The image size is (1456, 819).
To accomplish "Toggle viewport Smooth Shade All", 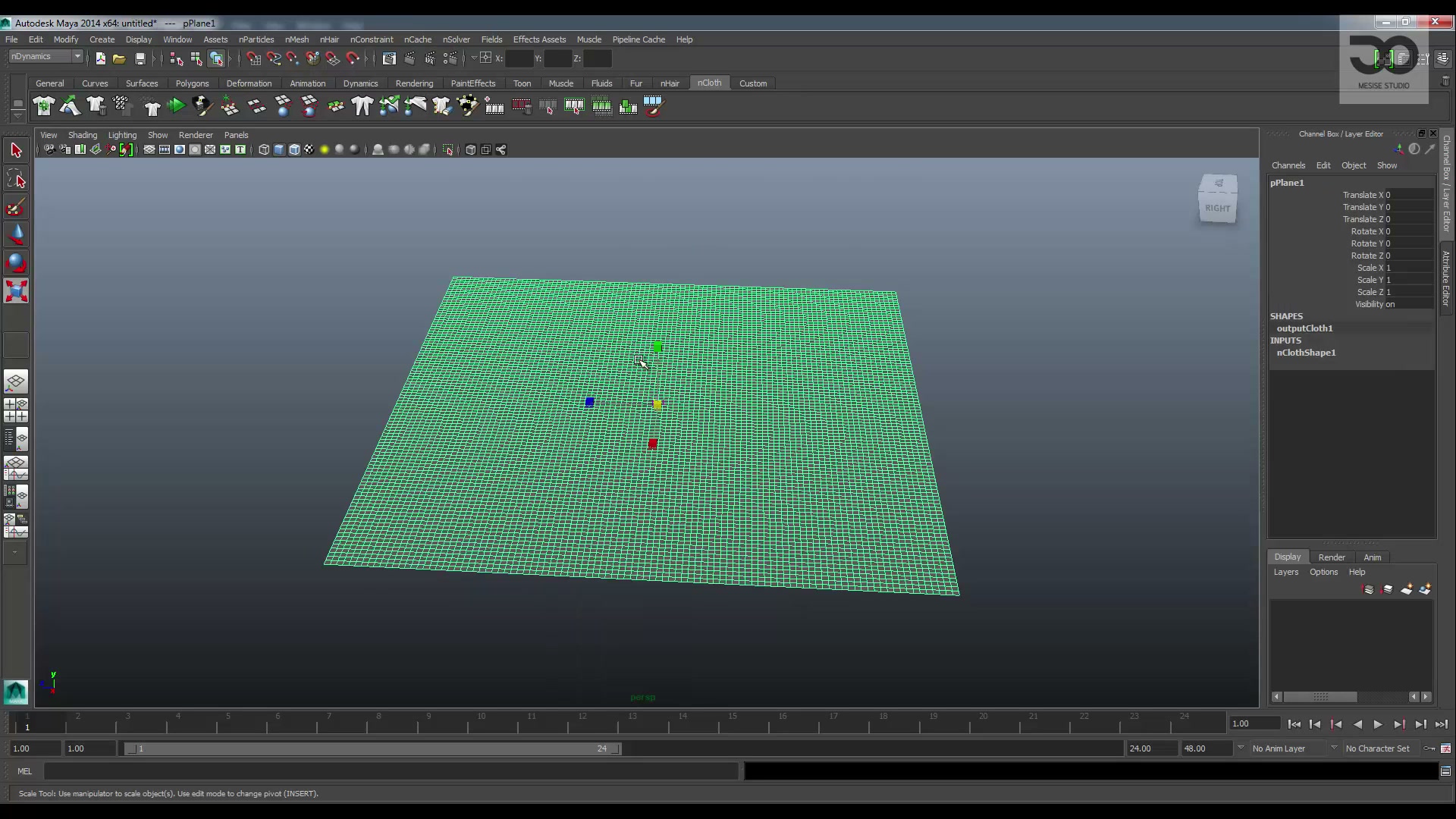I will [x=279, y=149].
